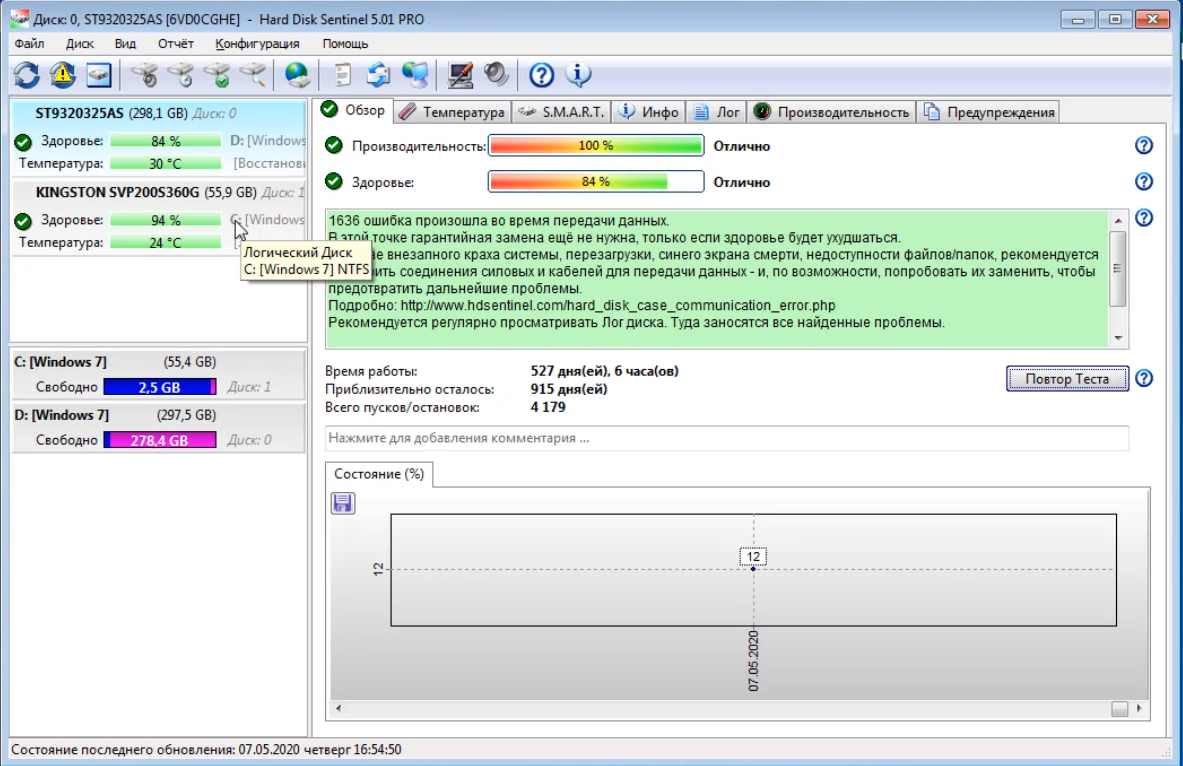The image size is (1183, 766).
Task: Click the description box scroll down arrow
Action: (1118, 338)
